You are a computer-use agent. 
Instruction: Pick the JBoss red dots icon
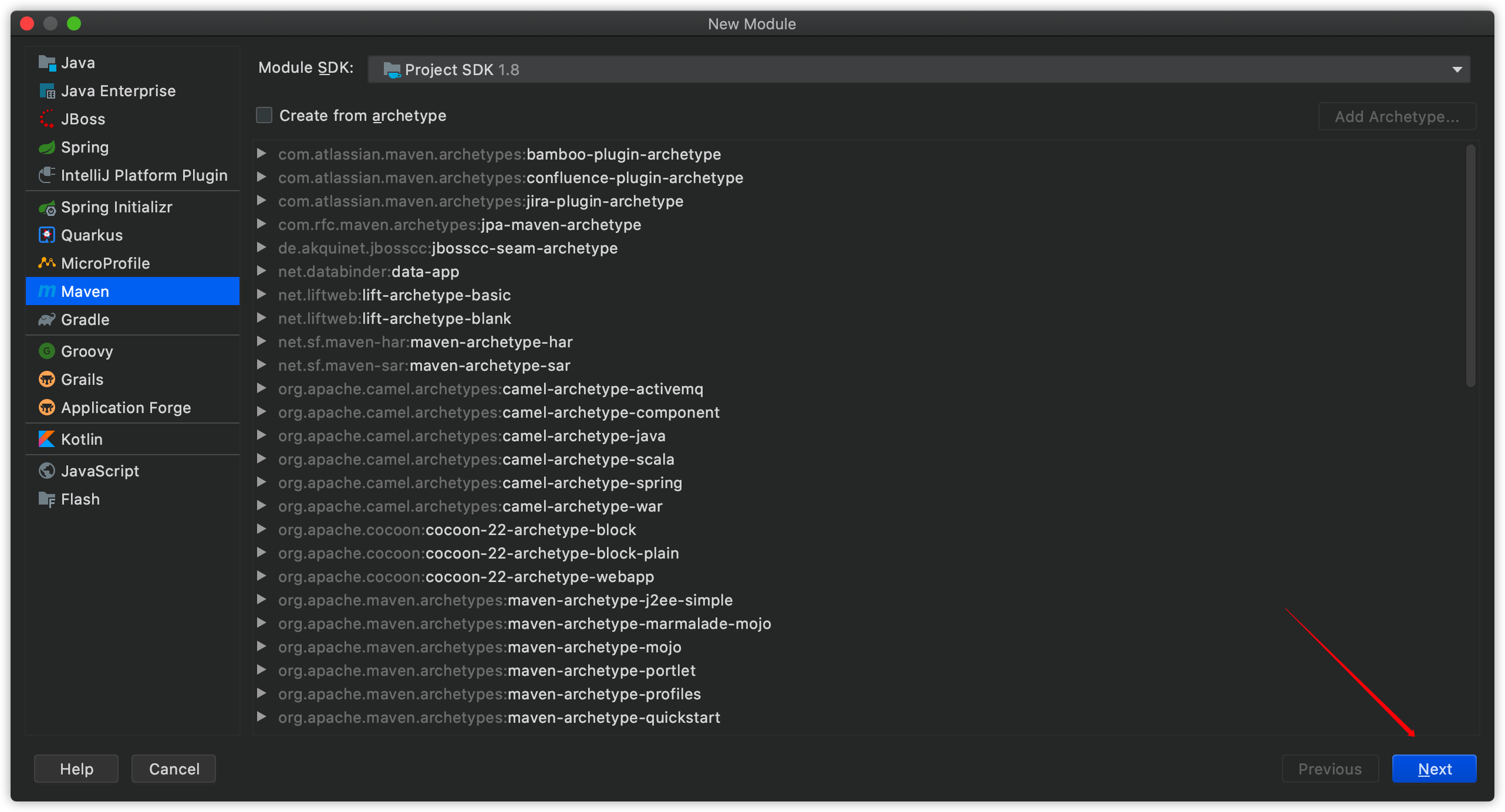tap(47, 119)
